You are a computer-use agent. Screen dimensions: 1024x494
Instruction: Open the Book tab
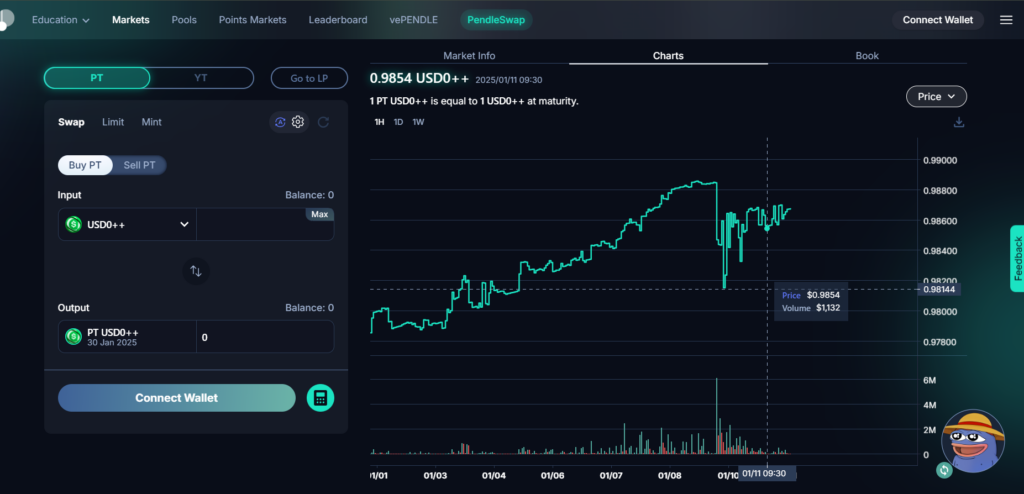(x=867, y=56)
